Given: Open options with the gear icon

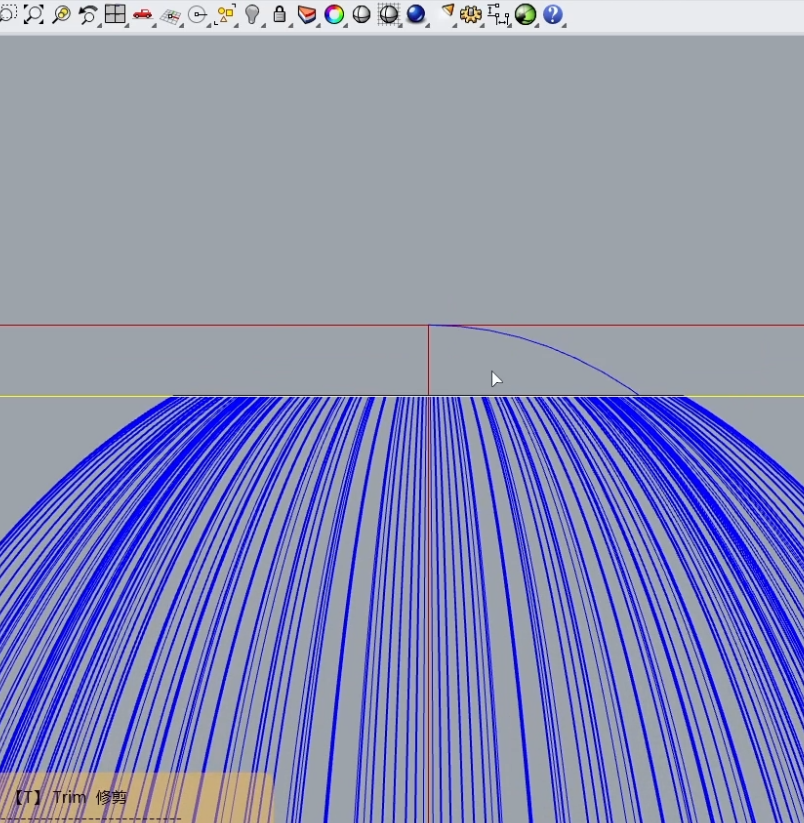Looking at the screenshot, I should click(470, 14).
